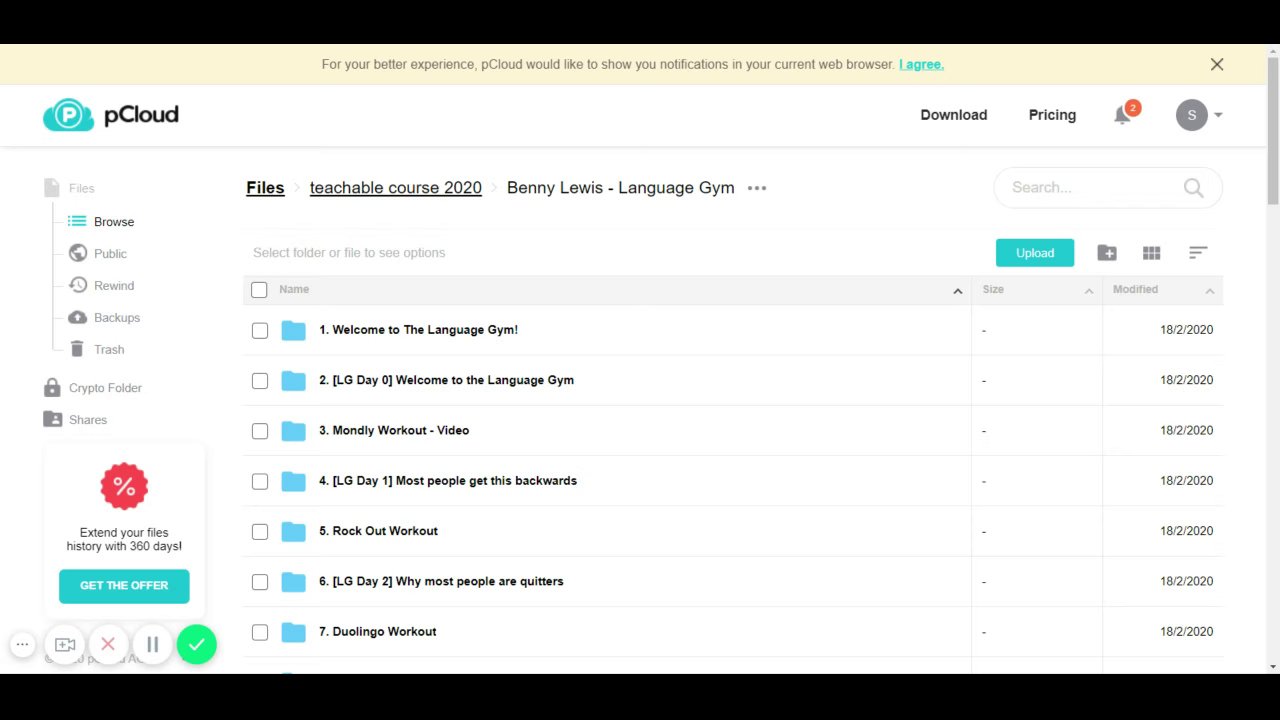Image resolution: width=1280 pixels, height=720 pixels.
Task: Open the breadcrumb three-dot options menu
Action: [757, 188]
